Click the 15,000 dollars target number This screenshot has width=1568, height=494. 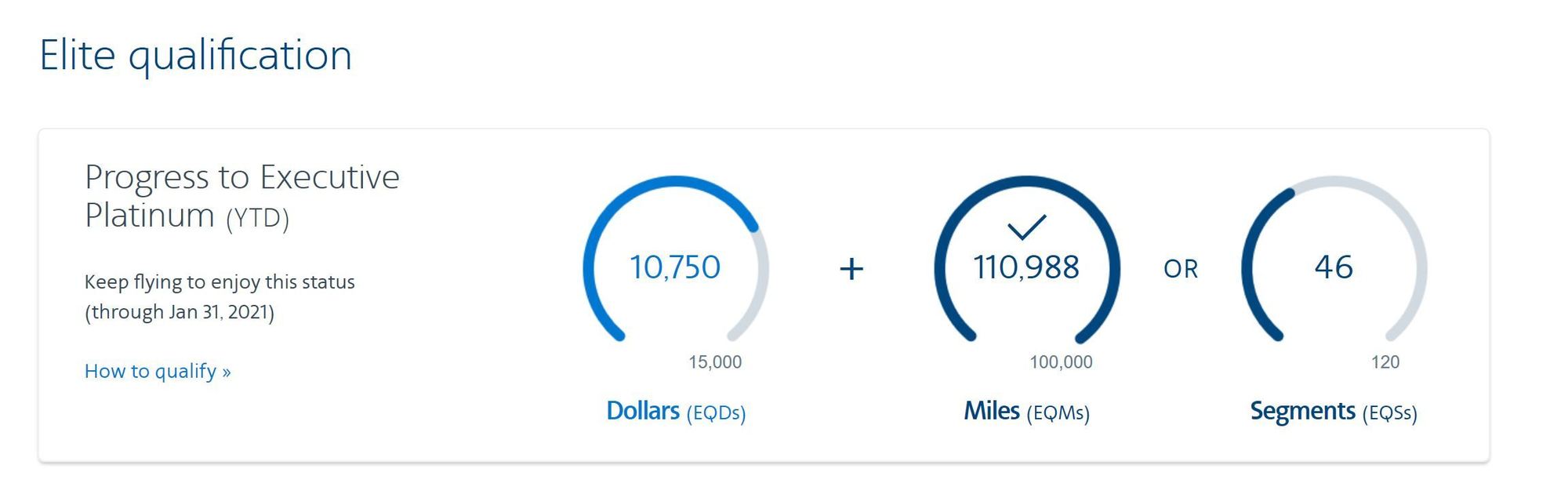(x=715, y=362)
